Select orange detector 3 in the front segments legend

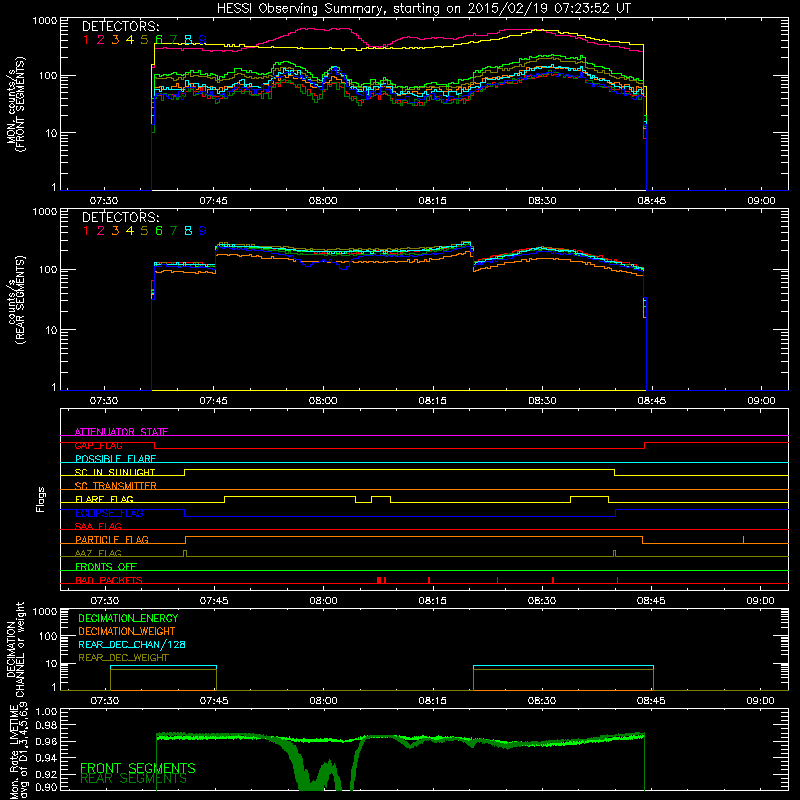(x=115, y=40)
